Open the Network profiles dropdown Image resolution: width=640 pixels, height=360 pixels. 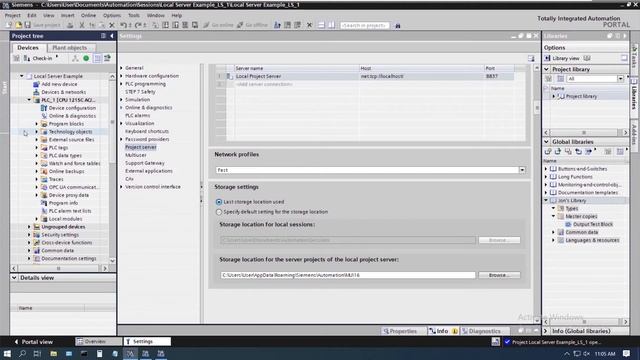click(522, 170)
